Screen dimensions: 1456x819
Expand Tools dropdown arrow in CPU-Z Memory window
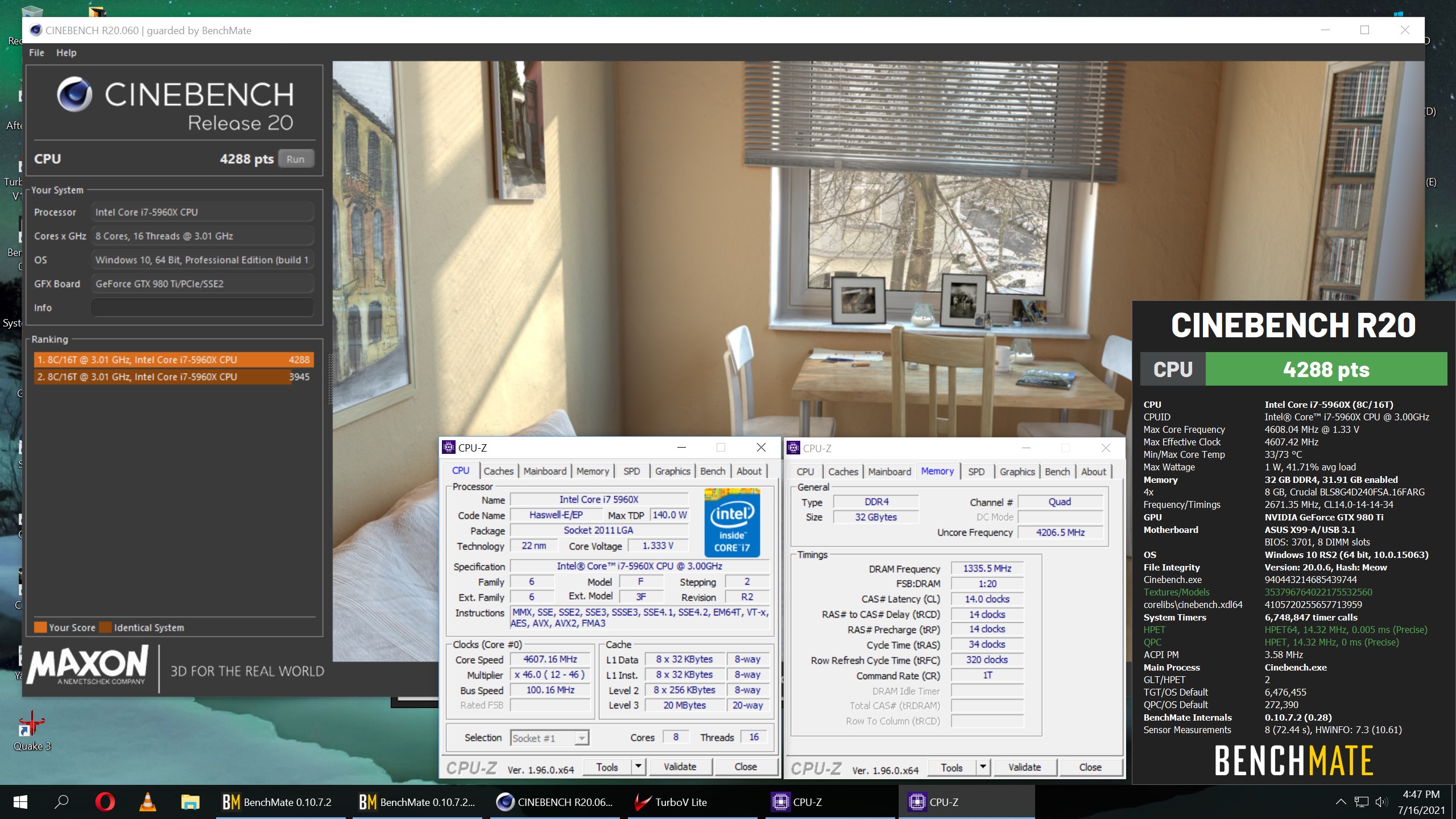[983, 767]
